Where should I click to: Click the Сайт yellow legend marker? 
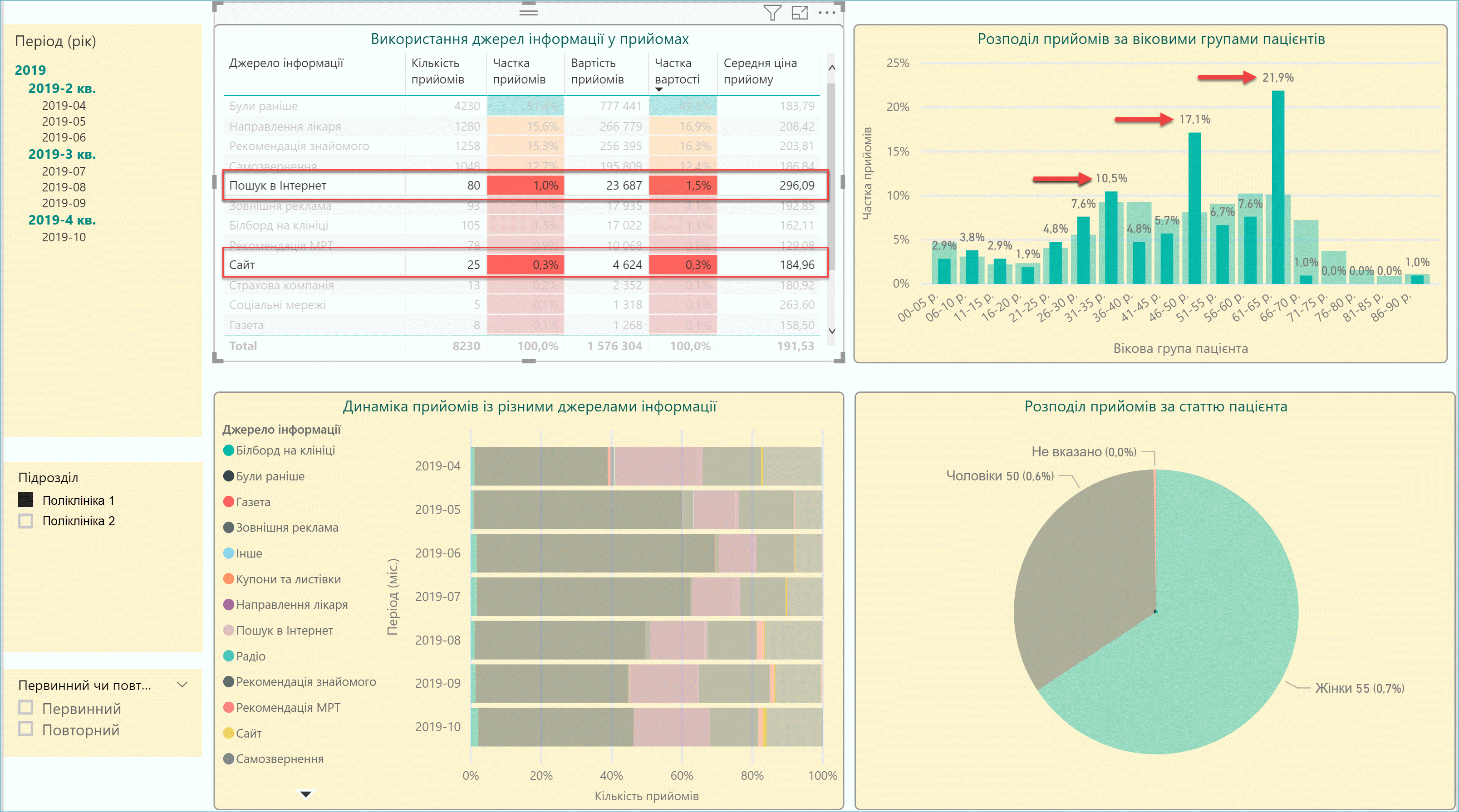229,733
